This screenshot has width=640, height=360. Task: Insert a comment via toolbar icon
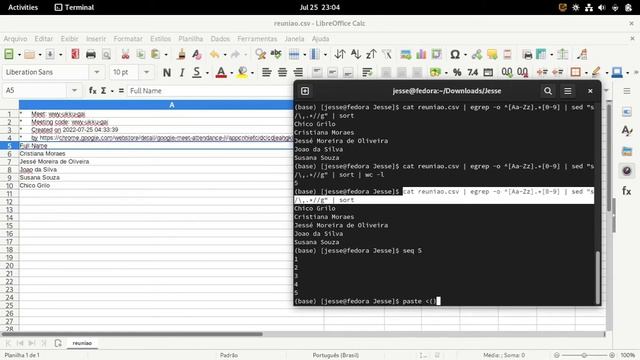[492, 54]
